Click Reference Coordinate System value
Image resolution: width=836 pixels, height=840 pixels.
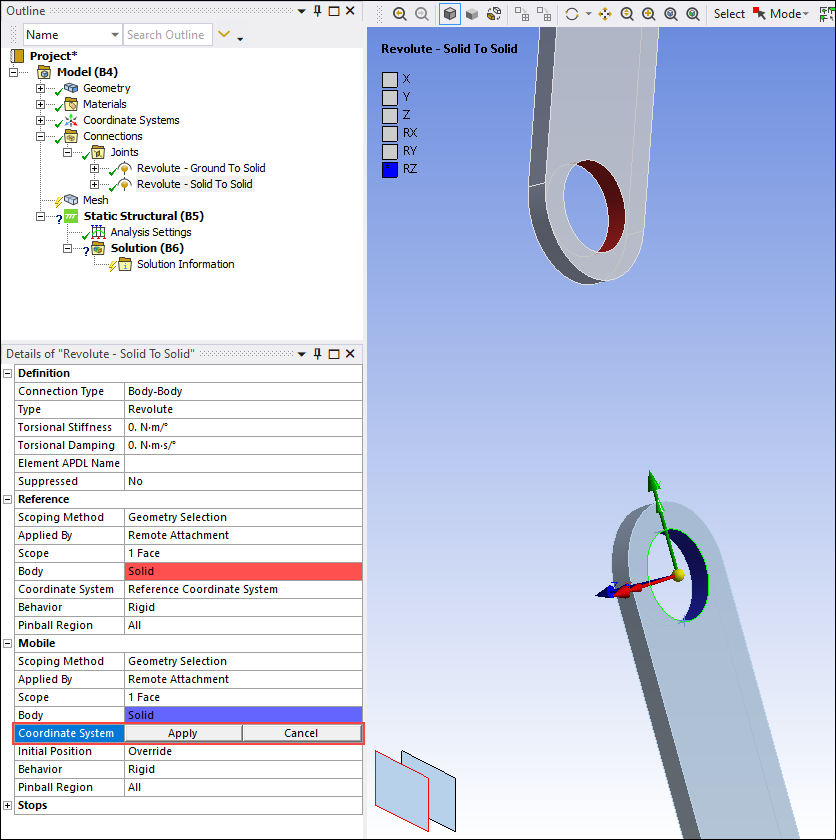[243, 589]
